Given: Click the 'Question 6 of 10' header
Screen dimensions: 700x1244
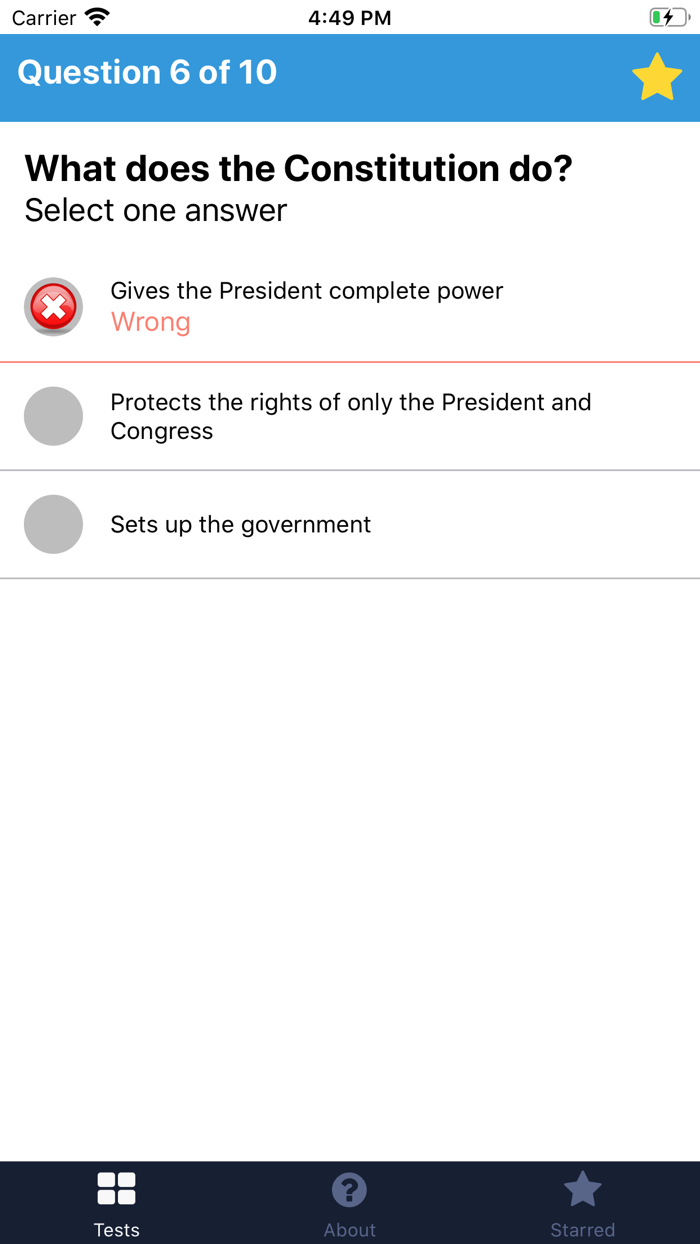Looking at the screenshot, I should tap(146, 72).
